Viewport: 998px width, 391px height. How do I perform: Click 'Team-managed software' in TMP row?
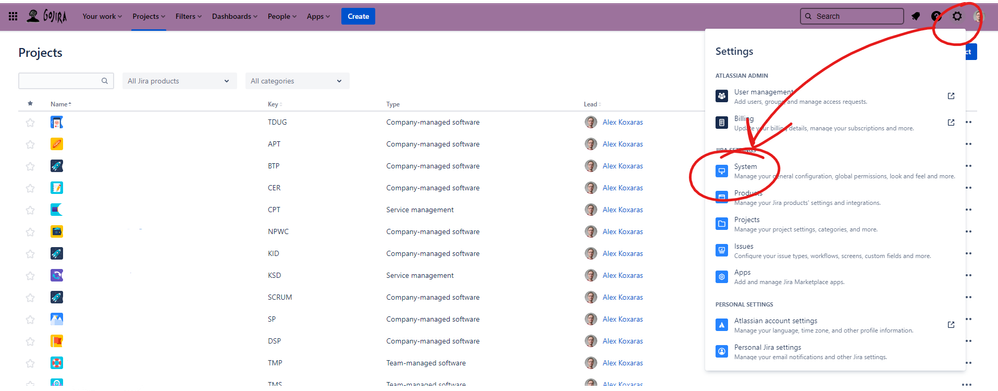point(426,363)
